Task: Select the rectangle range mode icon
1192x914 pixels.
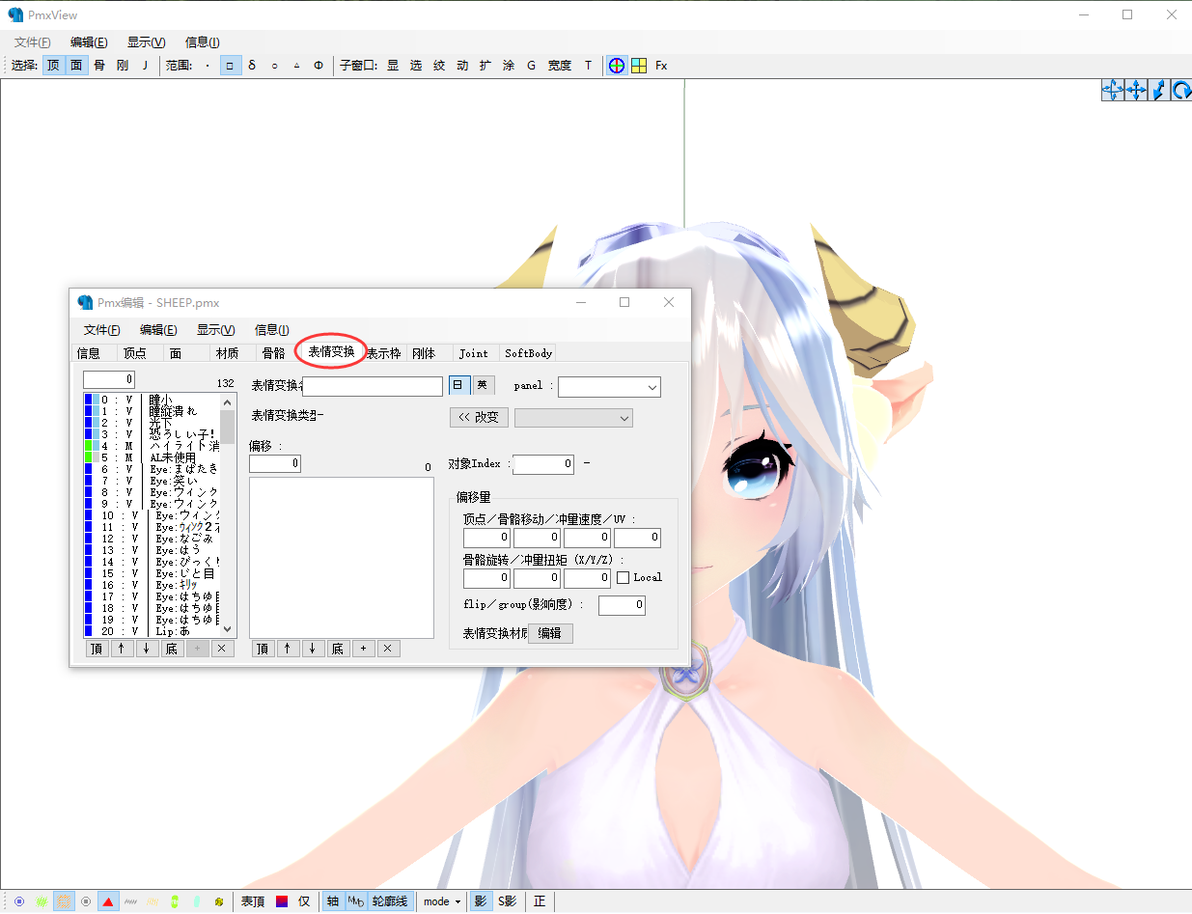Action: pyautogui.click(x=230, y=65)
